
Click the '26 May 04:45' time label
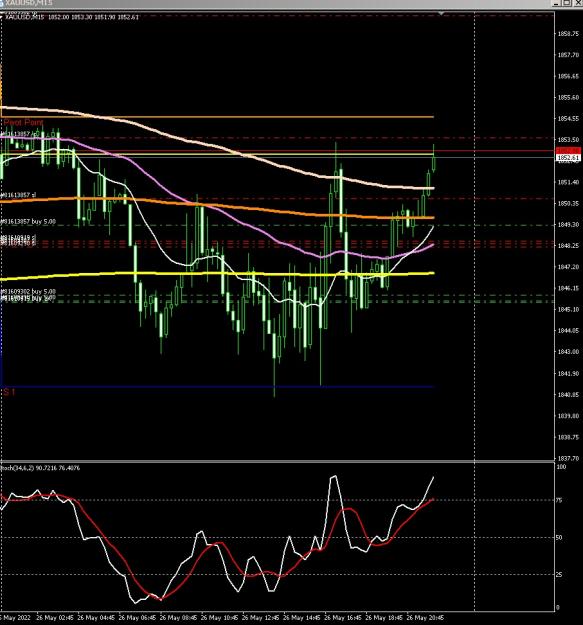[96, 618]
